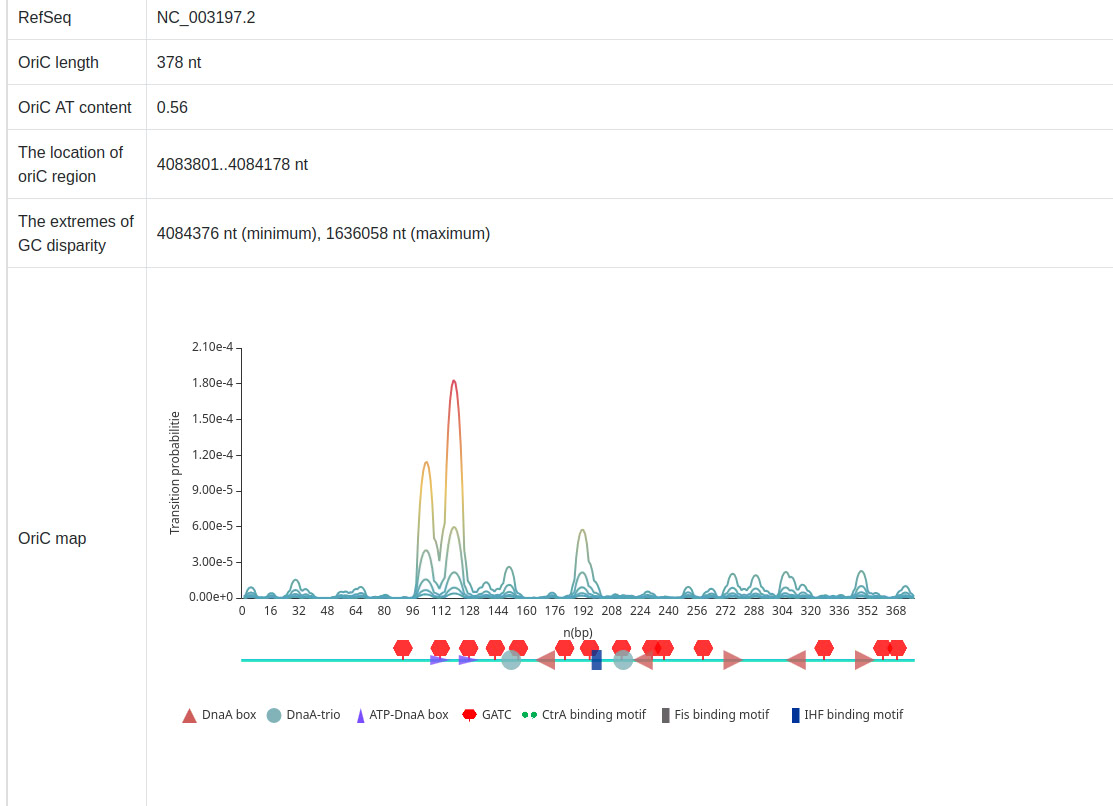This screenshot has height=806, width=1113.
Task: Click the rightmost DnaA box triangle on the track
Action: 864,660
